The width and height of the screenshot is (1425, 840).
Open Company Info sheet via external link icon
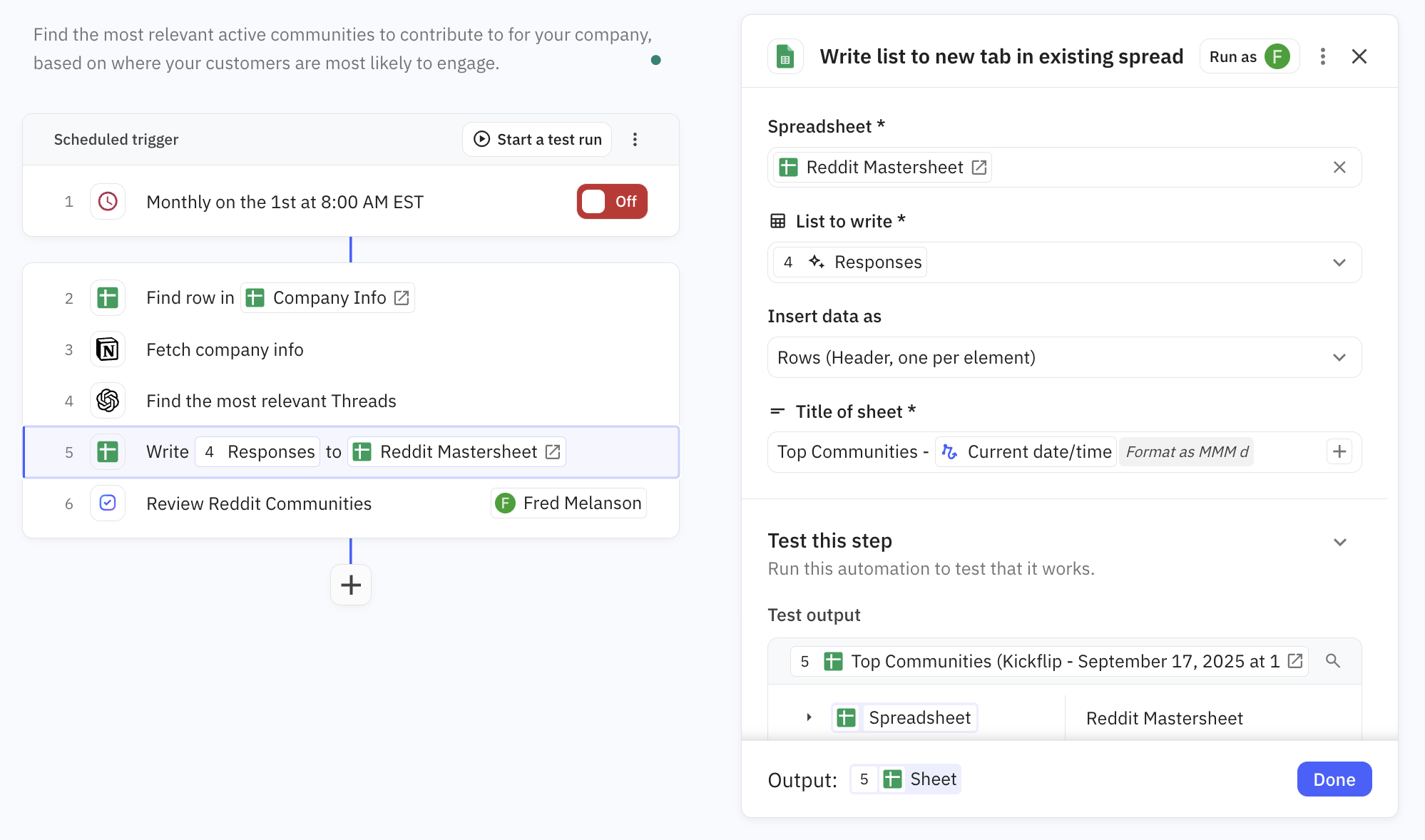pyautogui.click(x=402, y=298)
